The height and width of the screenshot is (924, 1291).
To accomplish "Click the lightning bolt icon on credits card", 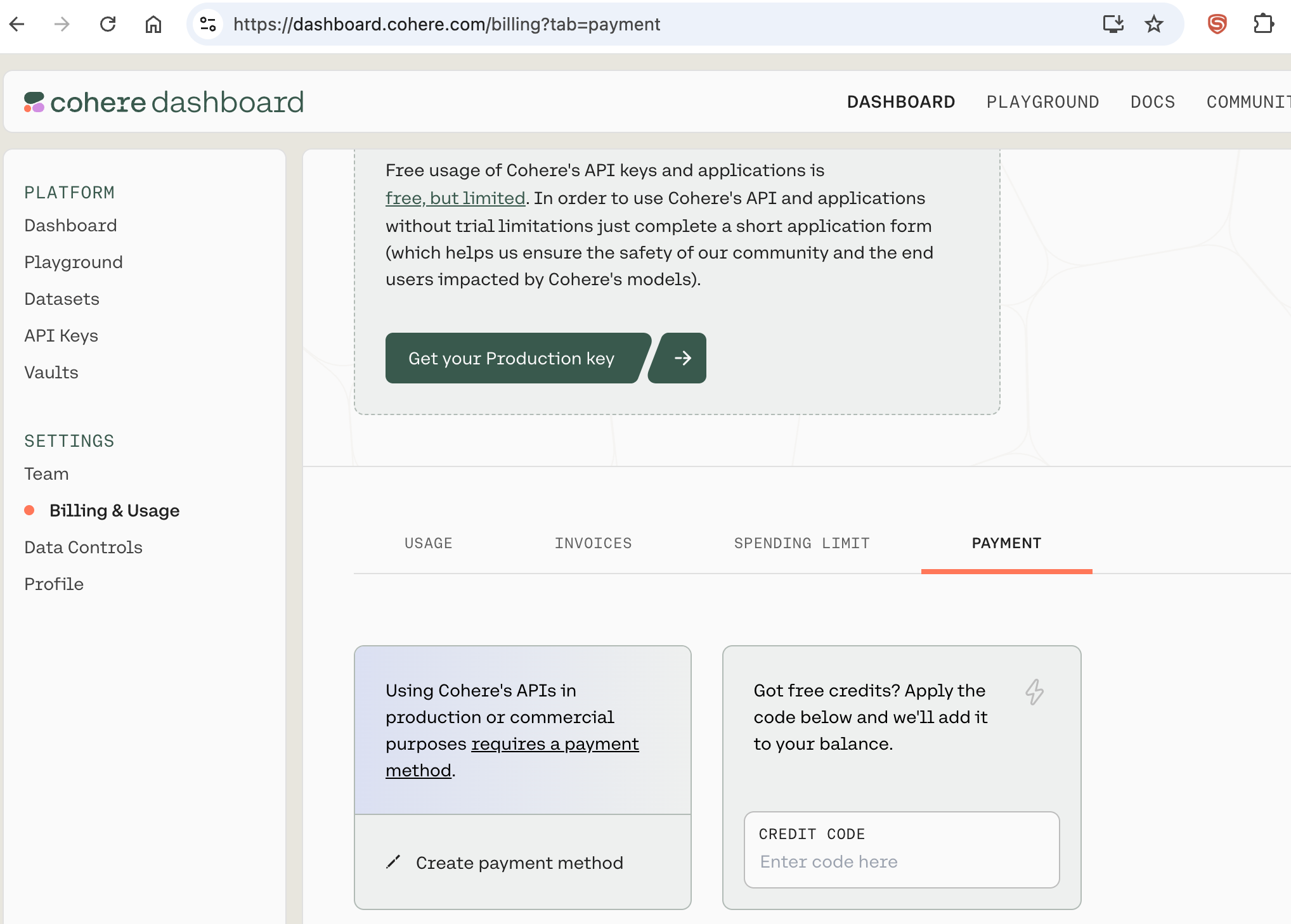I will point(1035,692).
